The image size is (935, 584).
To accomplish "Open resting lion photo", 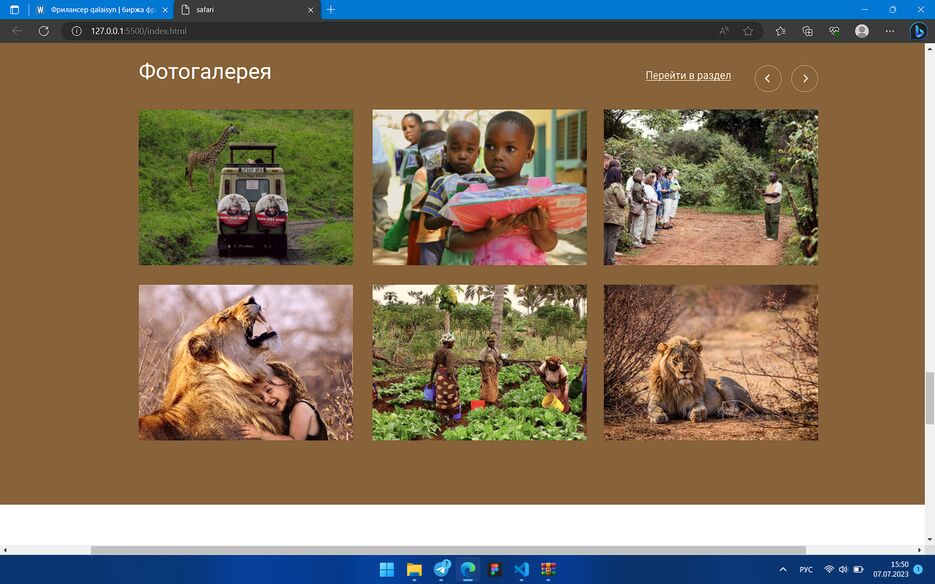I will (711, 363).
